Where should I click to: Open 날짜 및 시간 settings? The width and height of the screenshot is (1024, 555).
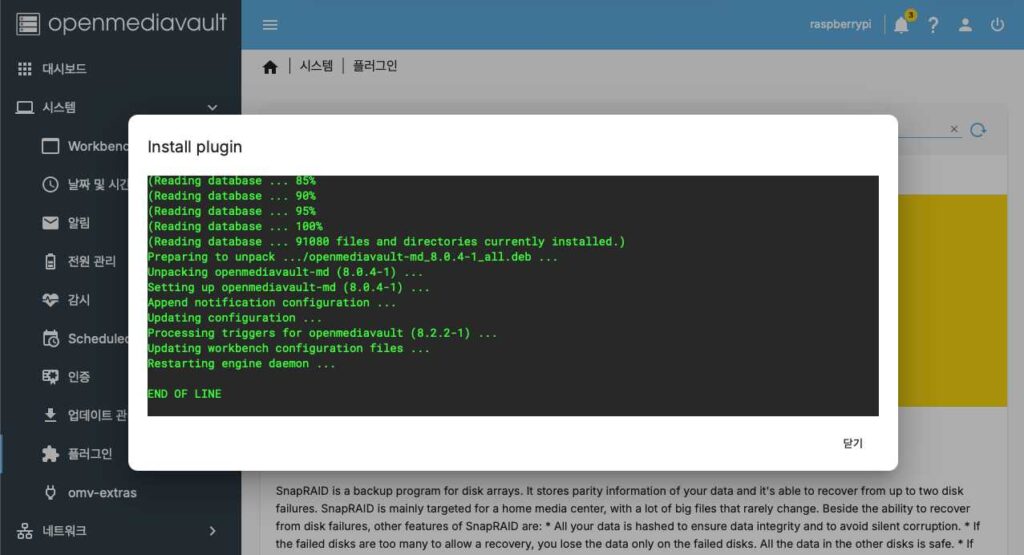(x=98, y=185)
